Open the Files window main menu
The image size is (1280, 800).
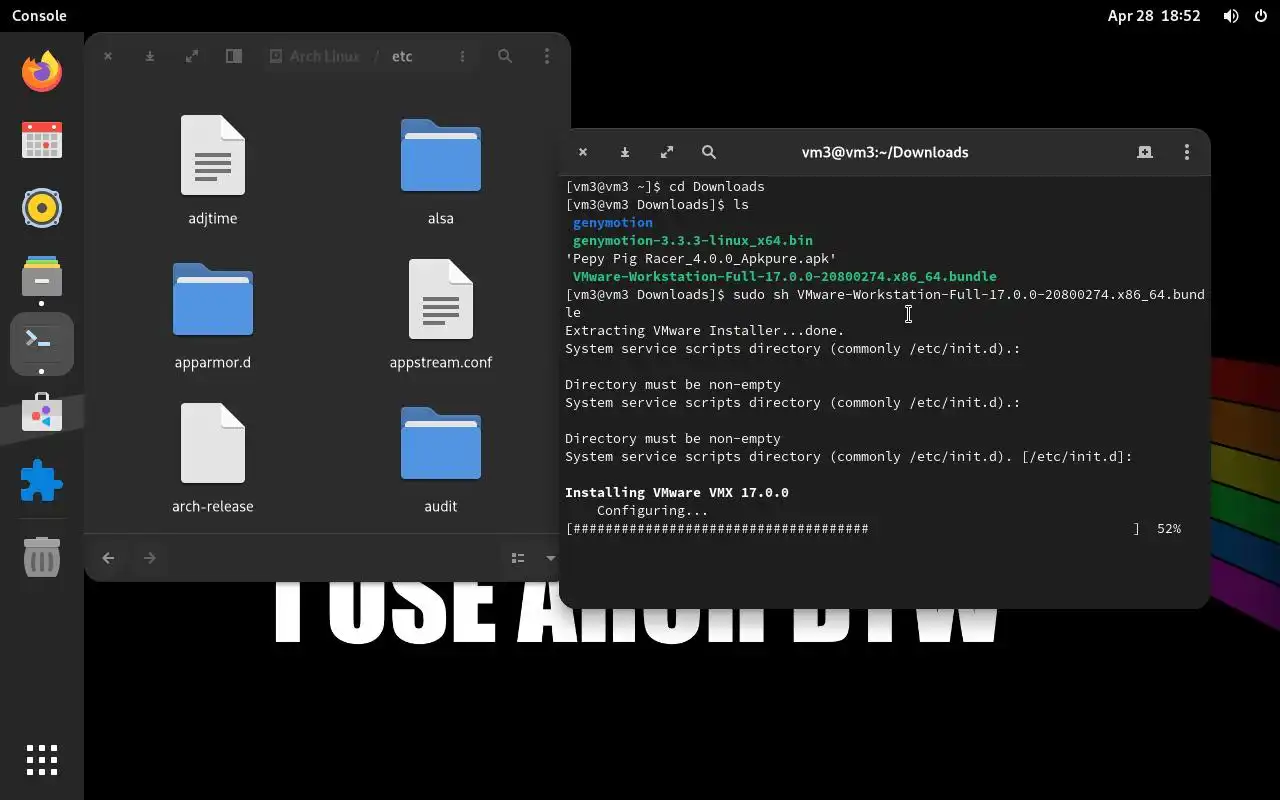pyautogui.click(x=547, y=56)
